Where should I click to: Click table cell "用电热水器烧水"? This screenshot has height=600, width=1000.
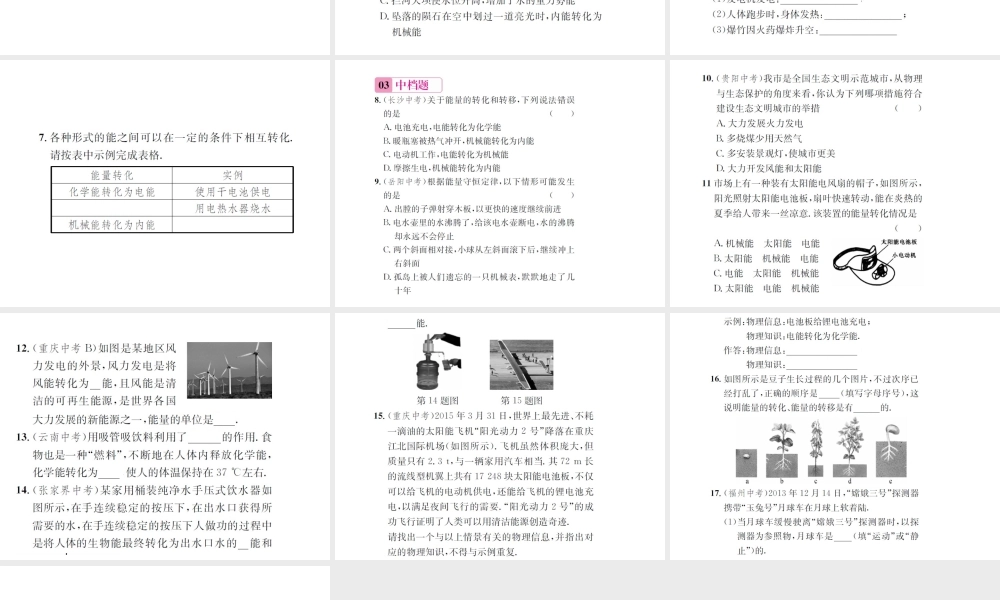coord(233,208)
